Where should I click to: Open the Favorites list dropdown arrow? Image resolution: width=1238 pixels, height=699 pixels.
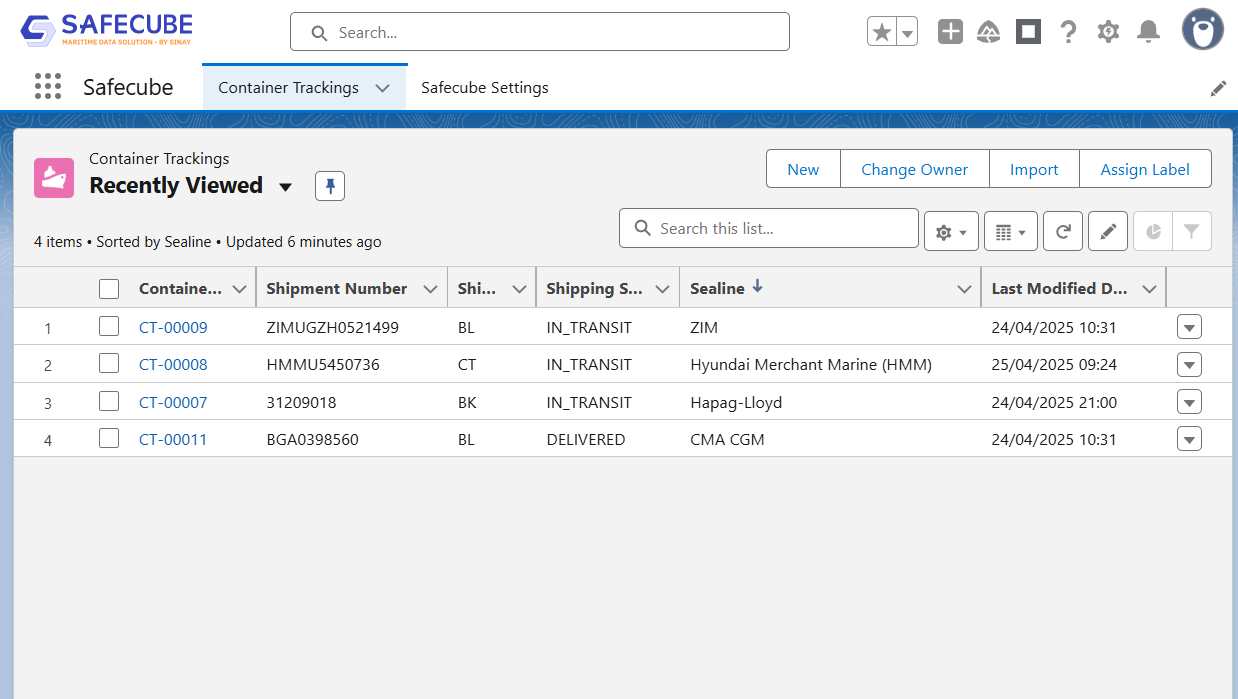907,32
